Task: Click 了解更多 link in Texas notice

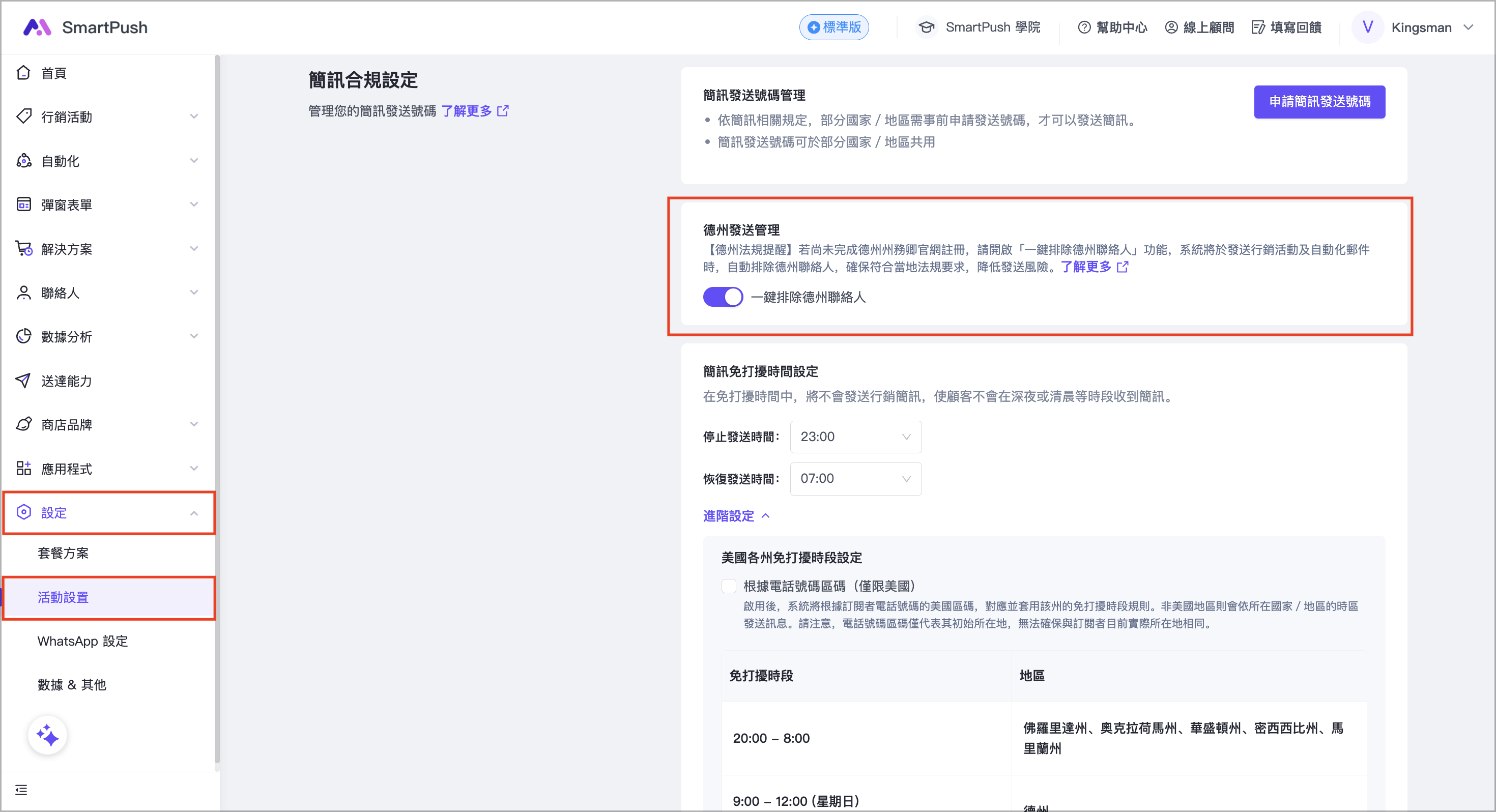Action: 1086,267
